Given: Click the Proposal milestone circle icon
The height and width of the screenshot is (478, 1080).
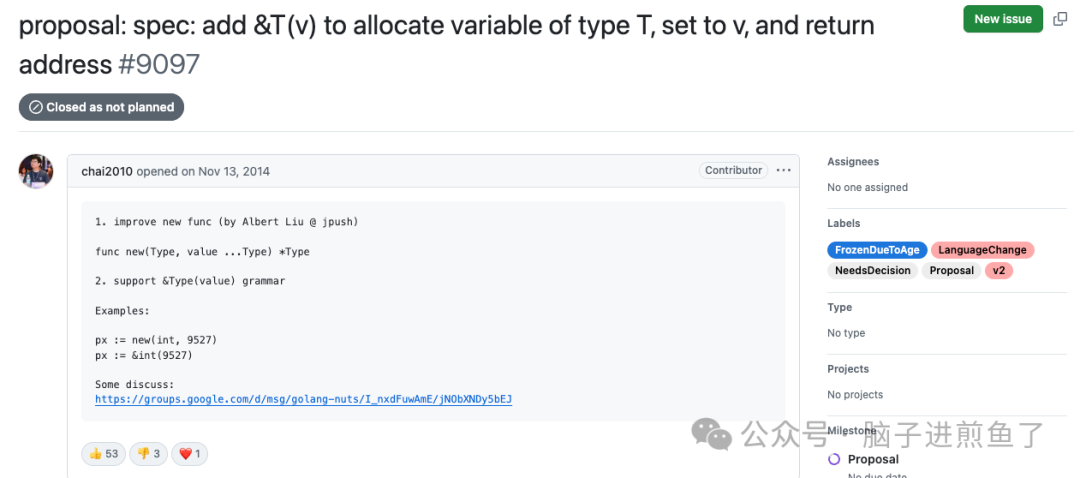Looking at the screenshot, I should pos(834,459).
